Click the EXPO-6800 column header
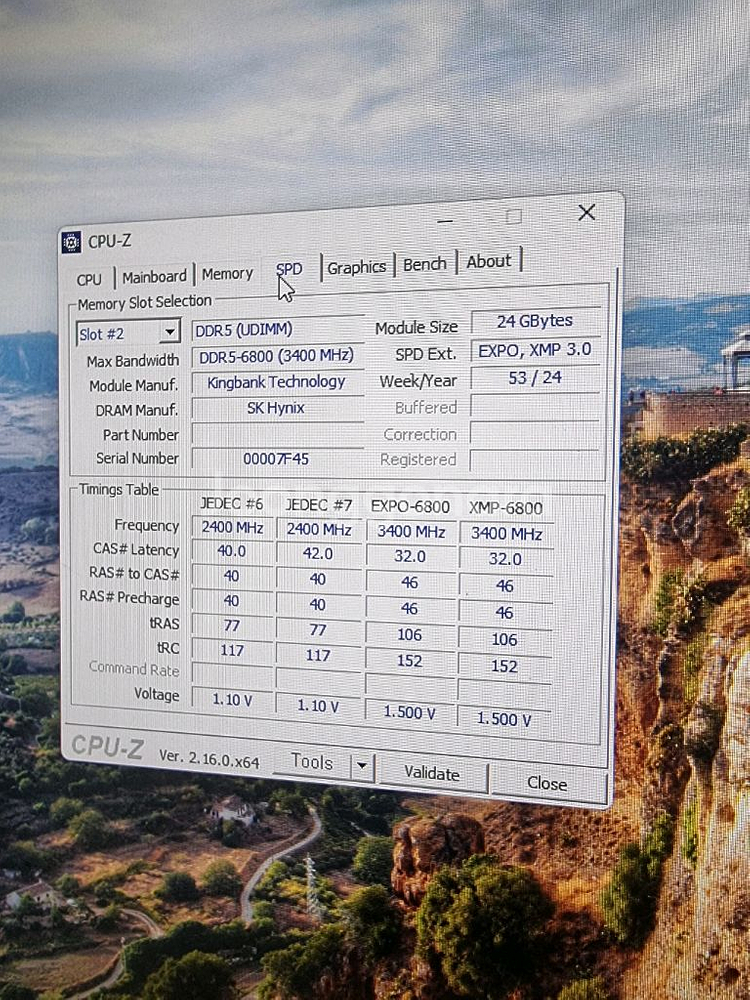This screenshot has height=1000, width=750. (410, 507)
